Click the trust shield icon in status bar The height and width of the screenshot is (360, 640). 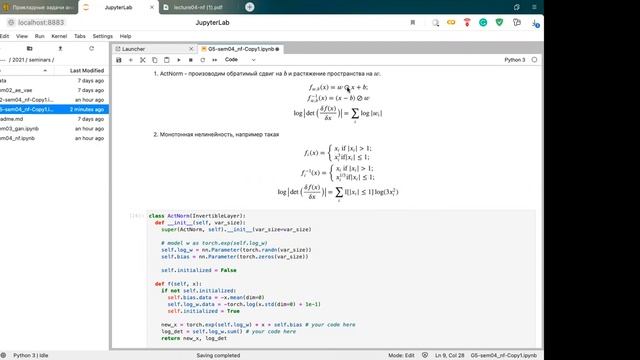425,355
